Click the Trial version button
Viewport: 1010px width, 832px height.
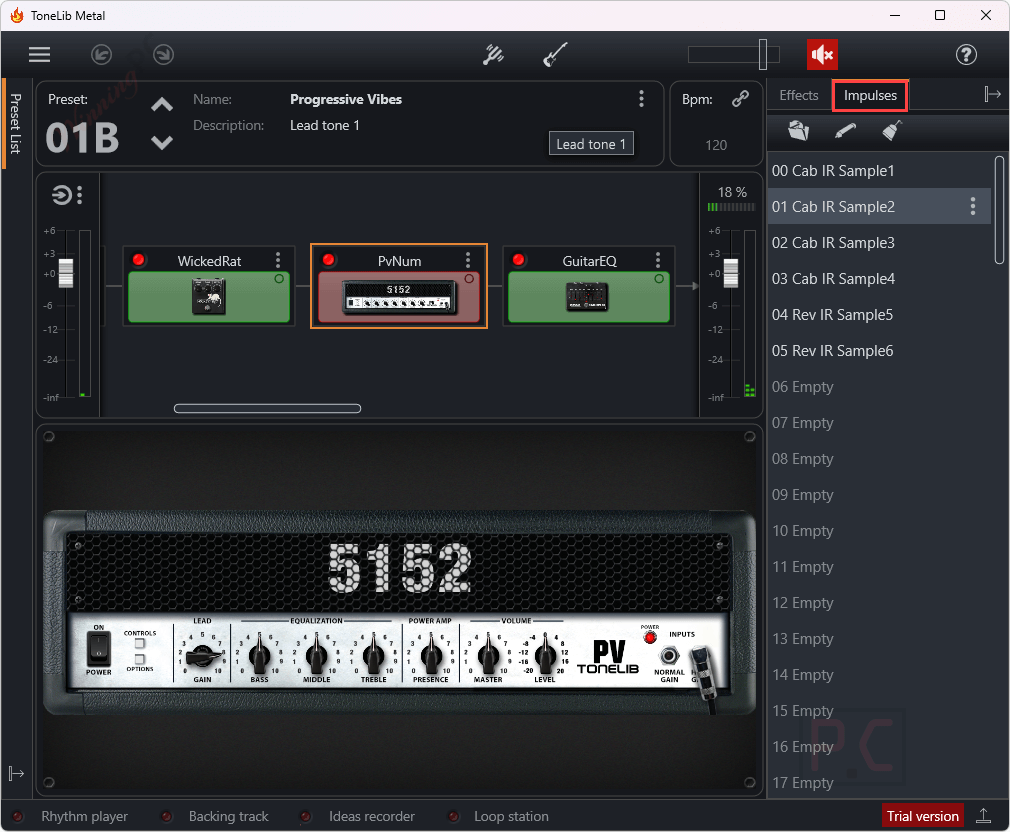[922, 817]
